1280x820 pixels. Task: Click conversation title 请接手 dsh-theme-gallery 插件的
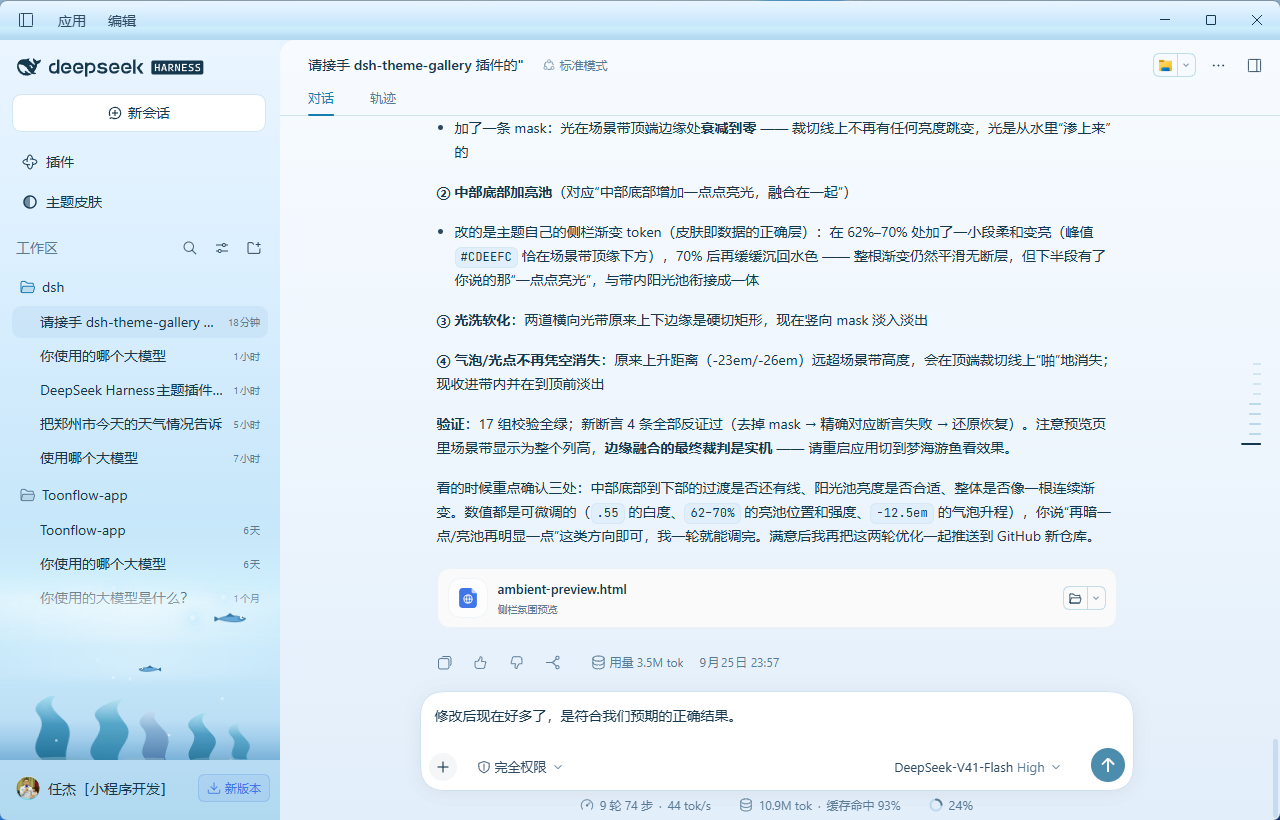click(x=416, y=65)
